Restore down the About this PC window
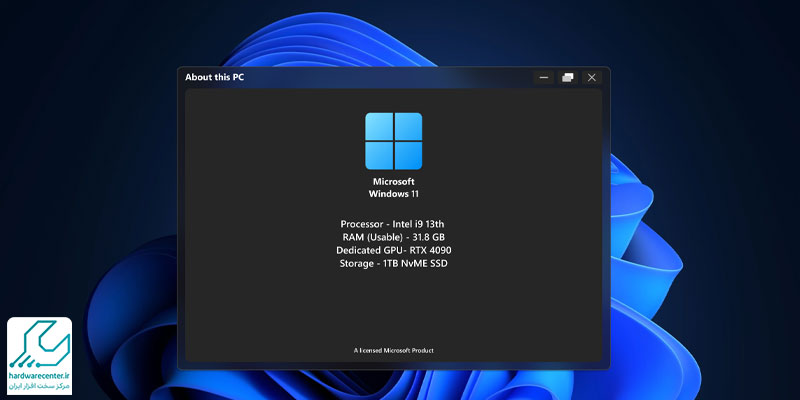 click(x=568, y=78)
